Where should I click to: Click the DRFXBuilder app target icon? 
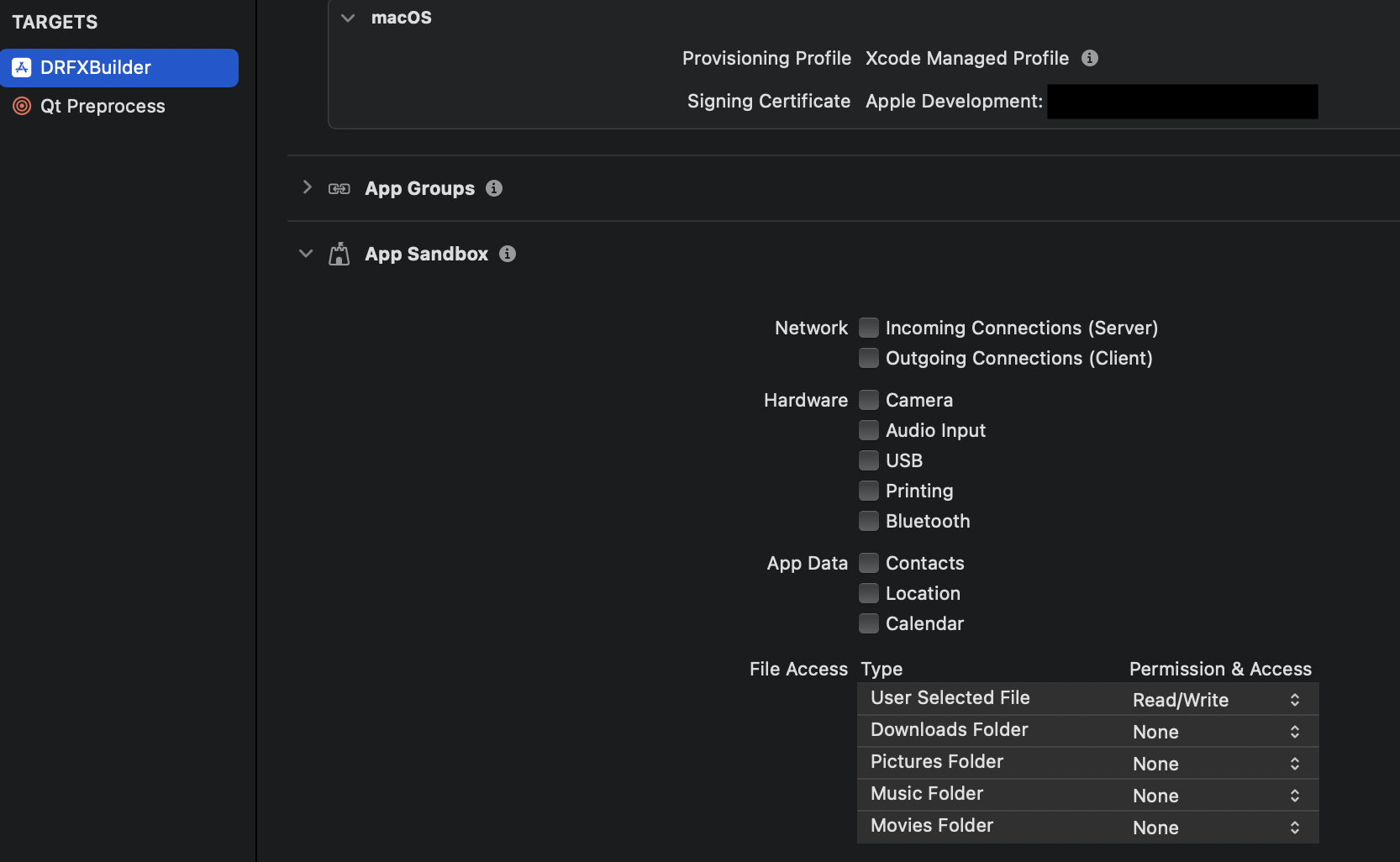point(22,67)
